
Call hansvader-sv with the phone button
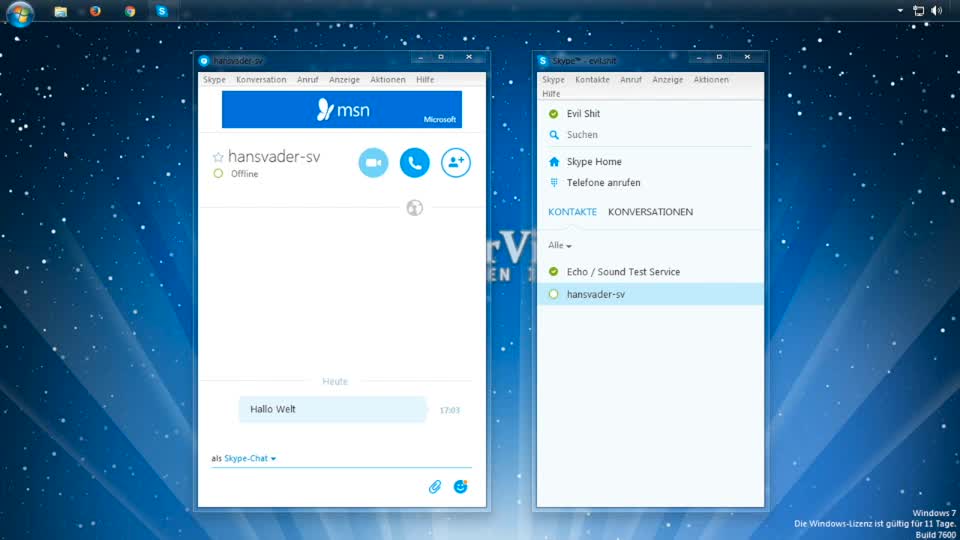(414, 163)
